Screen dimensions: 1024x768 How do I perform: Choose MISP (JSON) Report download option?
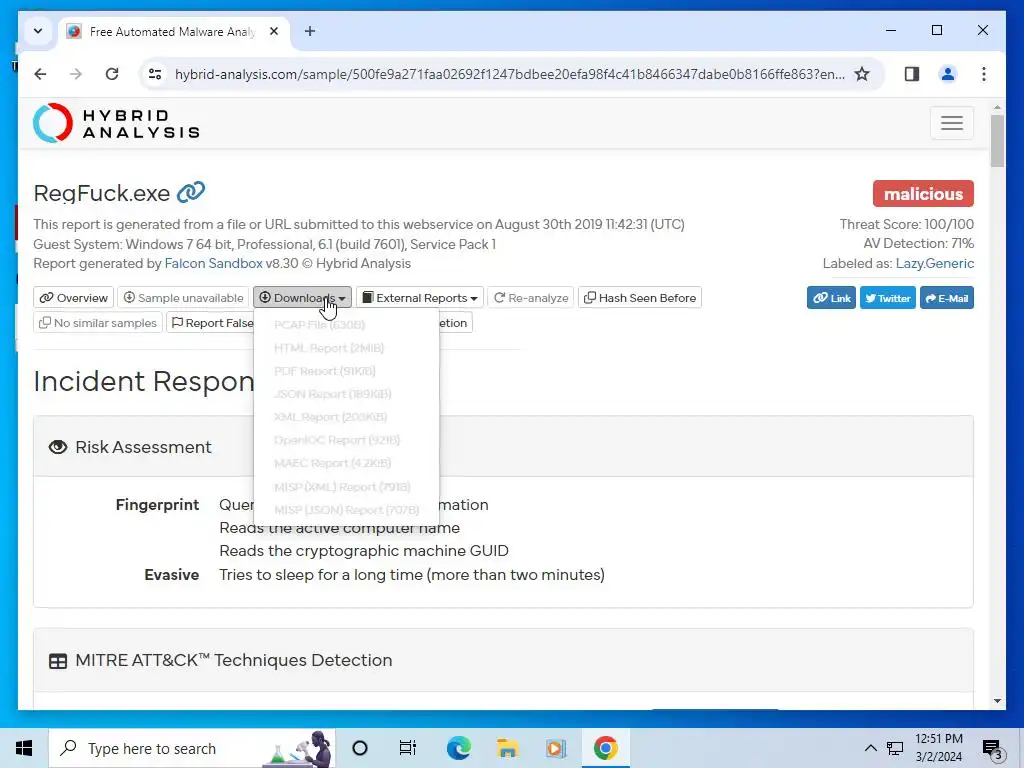click(346, 510)
